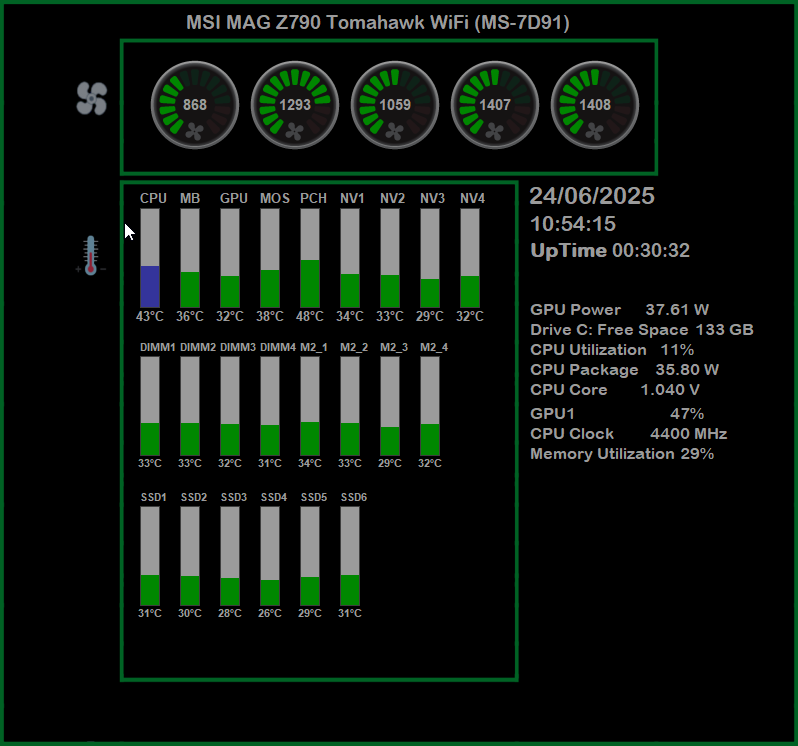
Task: Select the fan gauge reading 1293
Action: click(x=295, y=105)
